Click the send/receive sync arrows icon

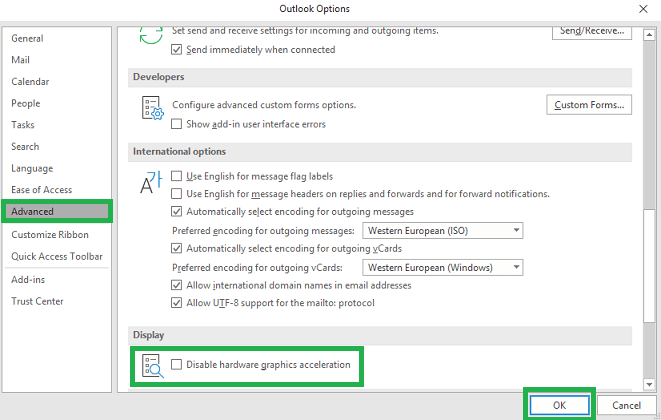point(151,35)
